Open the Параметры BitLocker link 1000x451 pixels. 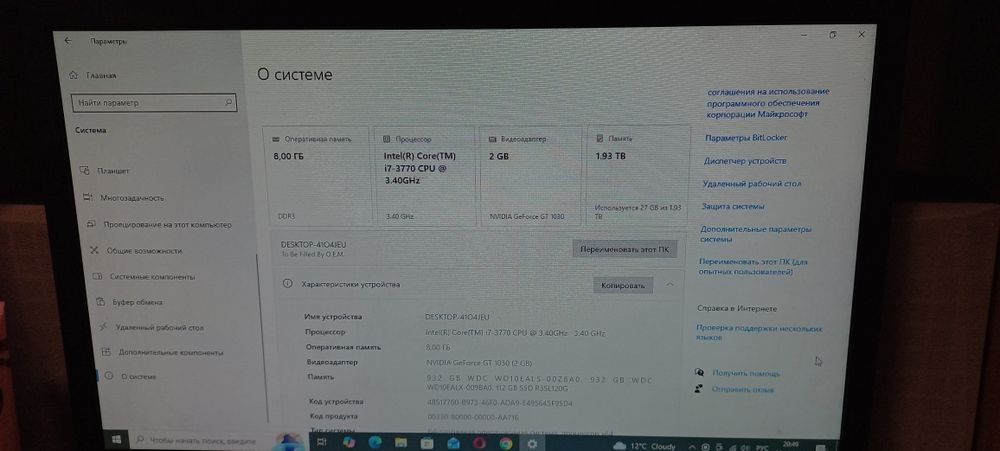point(746,138)
